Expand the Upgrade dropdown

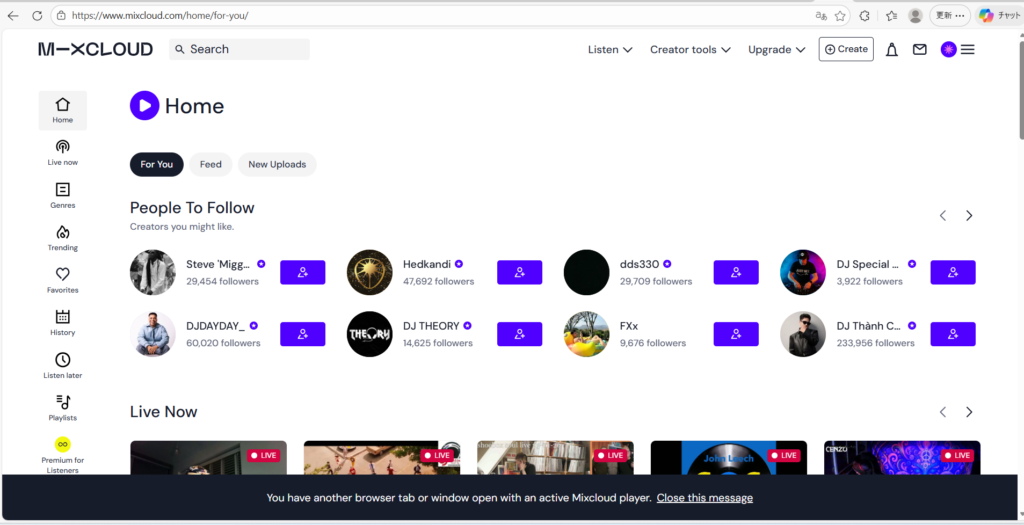pyautogui.click(x=777, y=49)
